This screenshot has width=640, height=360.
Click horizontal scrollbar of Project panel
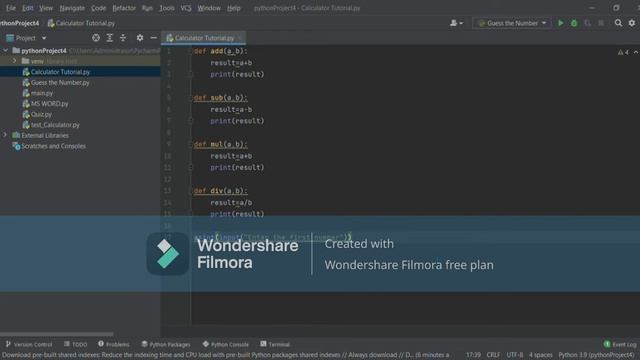pyautogui.click(x=57, y=334)
